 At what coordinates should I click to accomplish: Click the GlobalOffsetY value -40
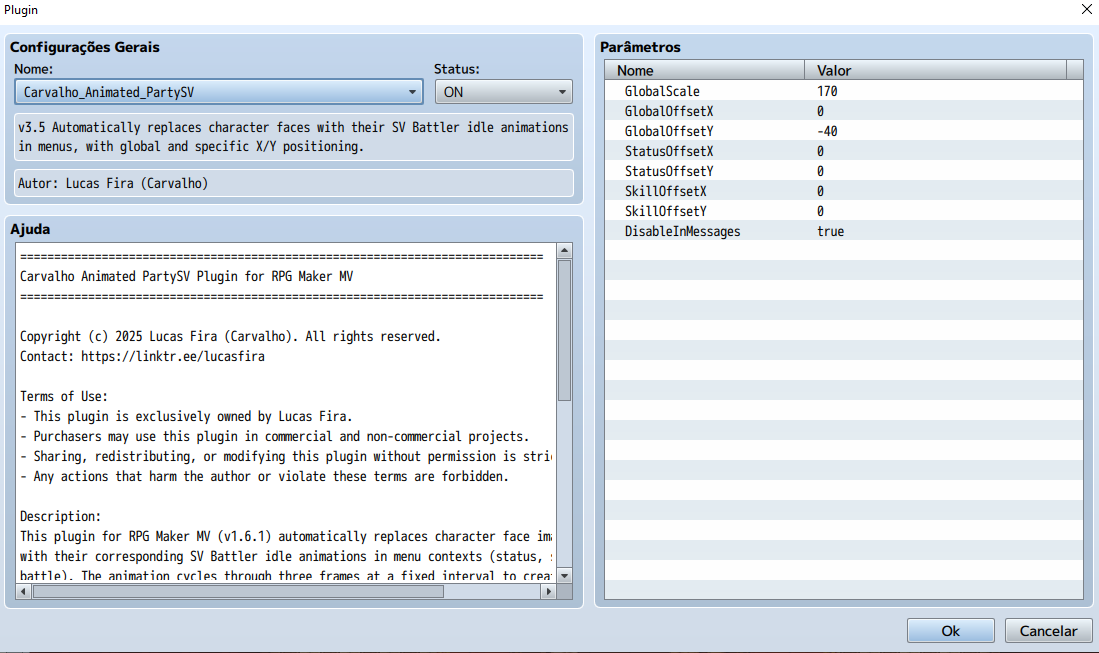pyautogui.click(x=827, y=131)
